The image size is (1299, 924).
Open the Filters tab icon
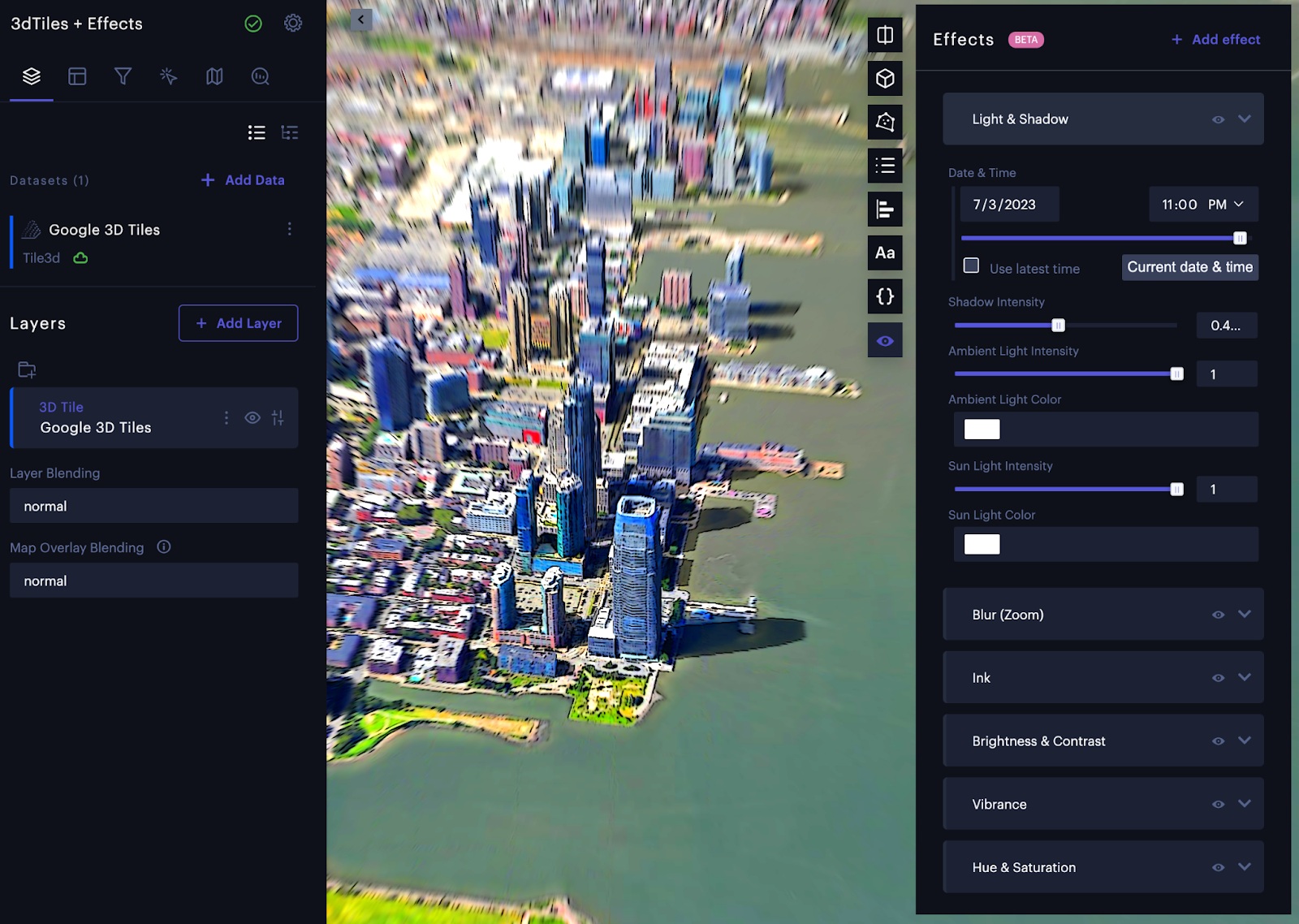point(123,76)
